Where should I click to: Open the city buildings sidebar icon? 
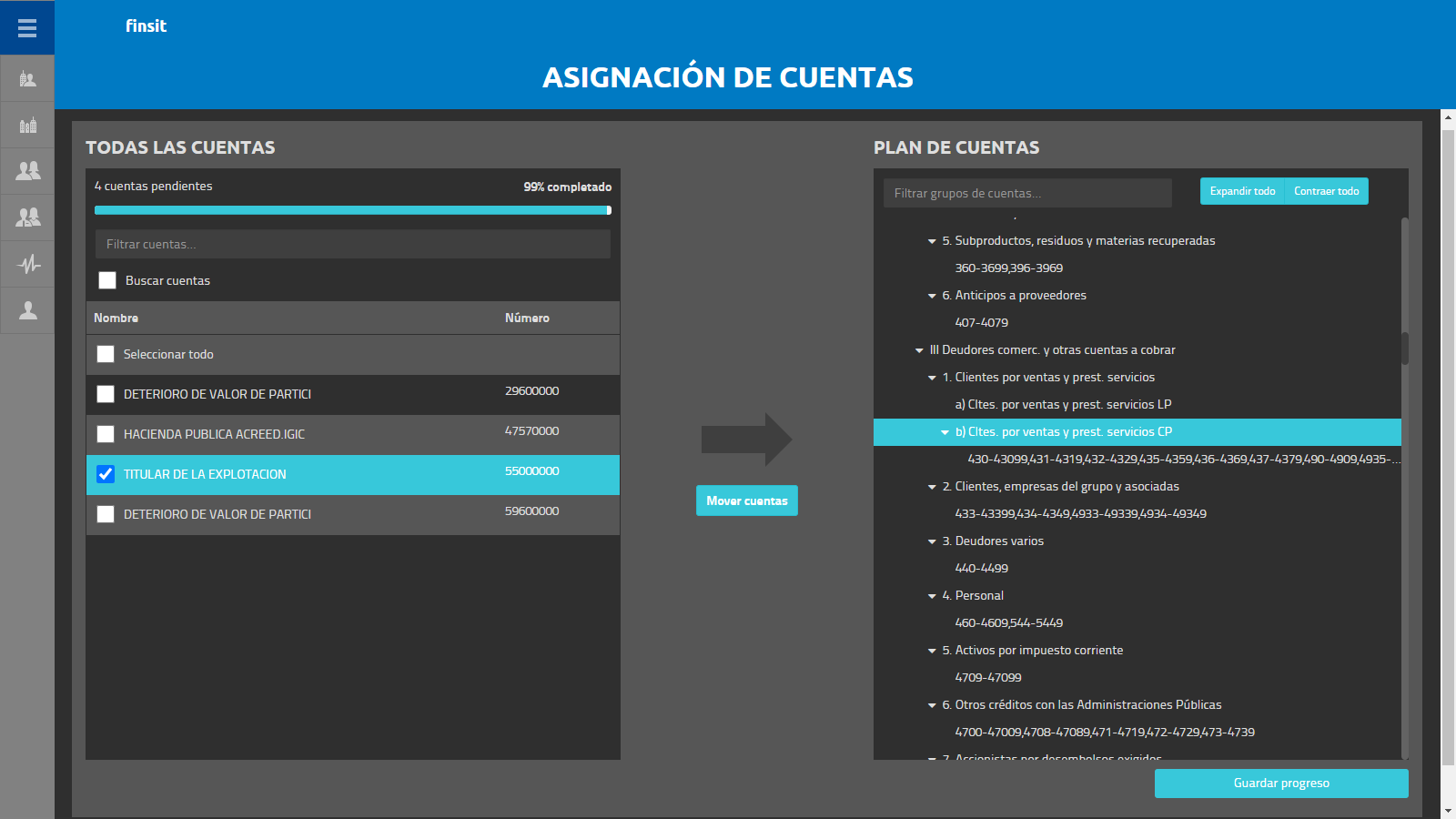pos(28,126)
